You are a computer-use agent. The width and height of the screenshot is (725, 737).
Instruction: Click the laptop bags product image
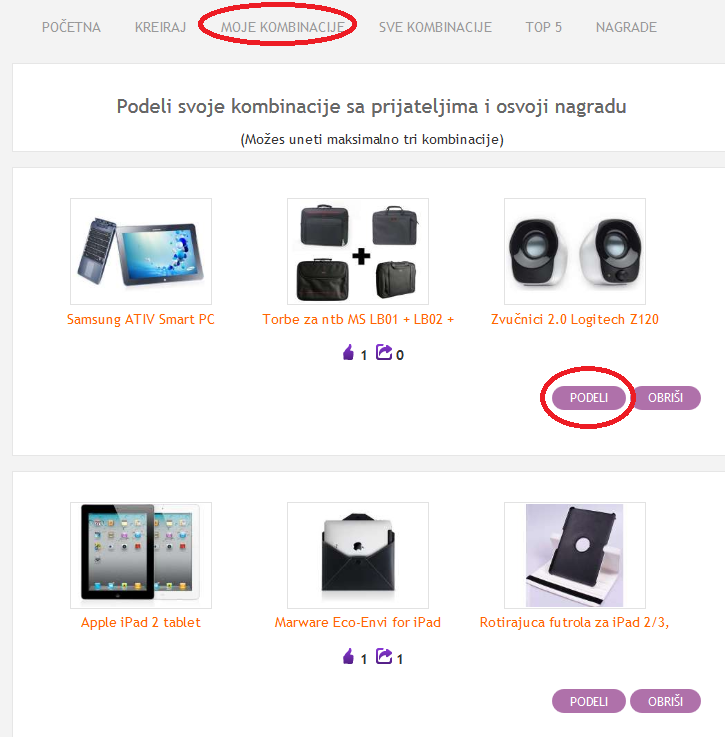point(358,251)
